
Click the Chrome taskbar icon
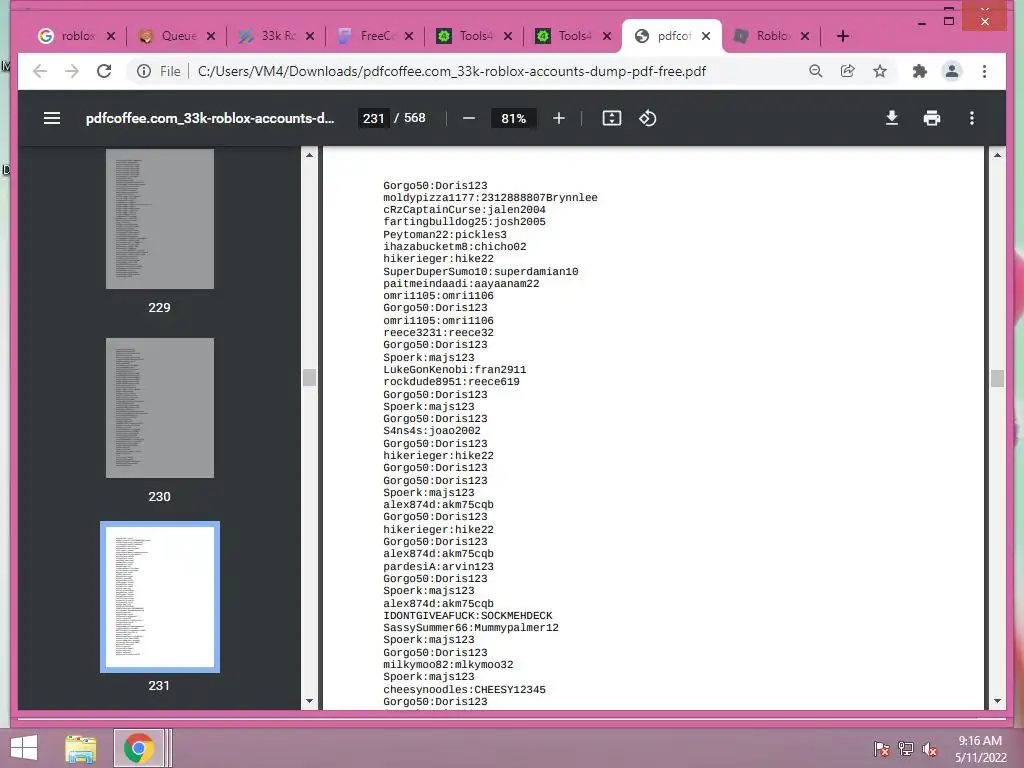tap(138, 748)
